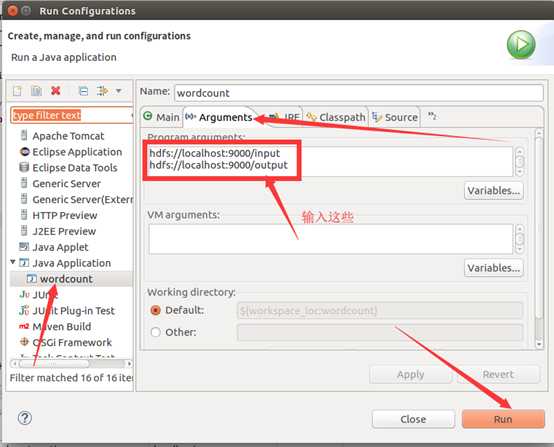Image resolution: width=554 pixels, height=447 pixels.
Task: Click Variables button under VM arguments
Action: point(494,268)
